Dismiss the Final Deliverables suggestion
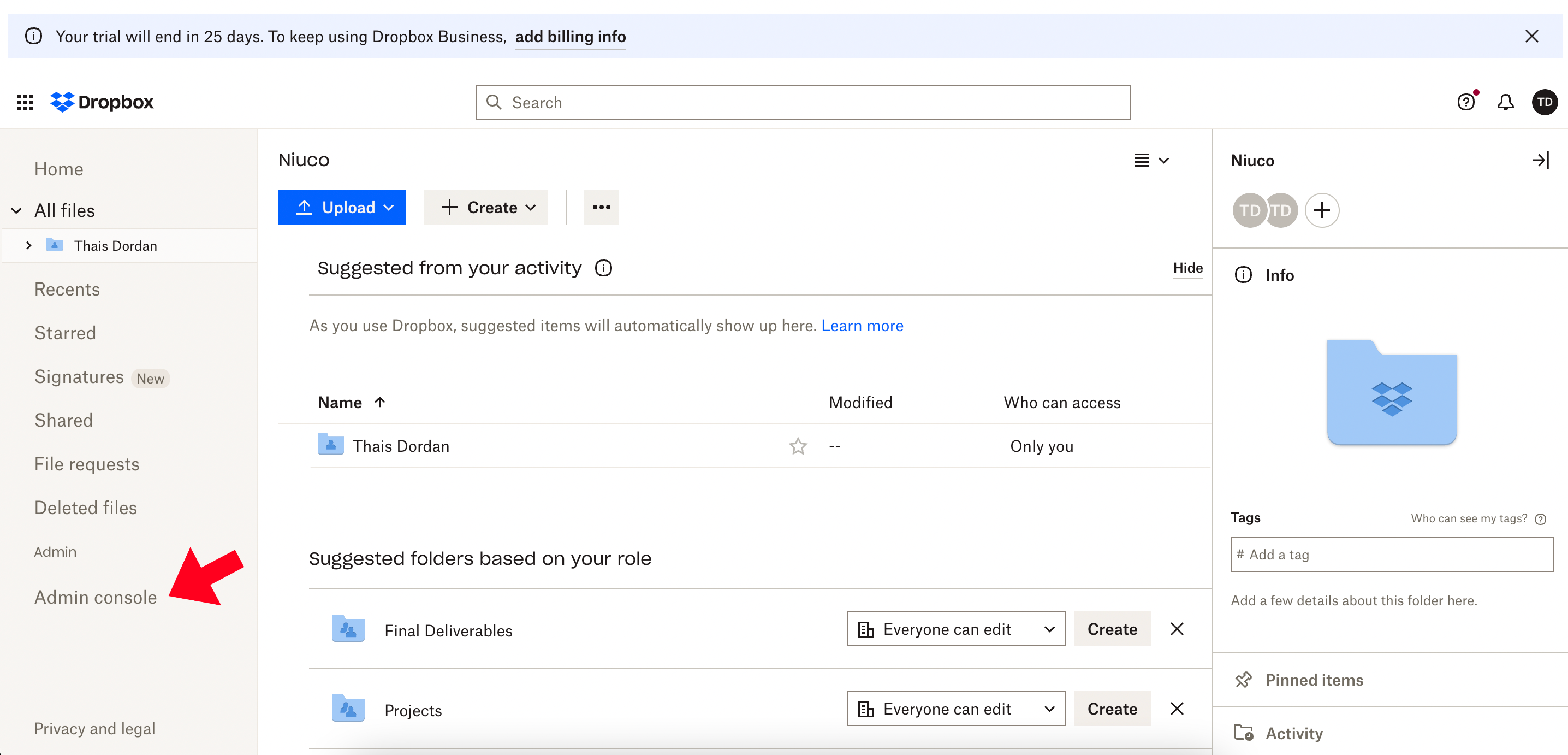Screen dimensions: 1568x755 1177,629
